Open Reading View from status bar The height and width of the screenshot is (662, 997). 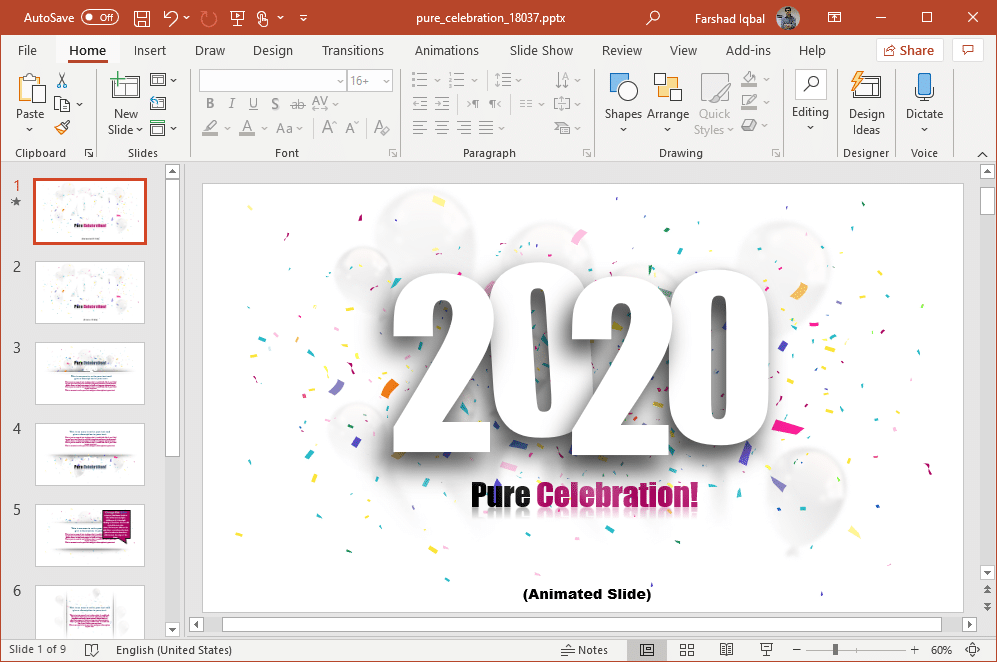coord(727,650)
